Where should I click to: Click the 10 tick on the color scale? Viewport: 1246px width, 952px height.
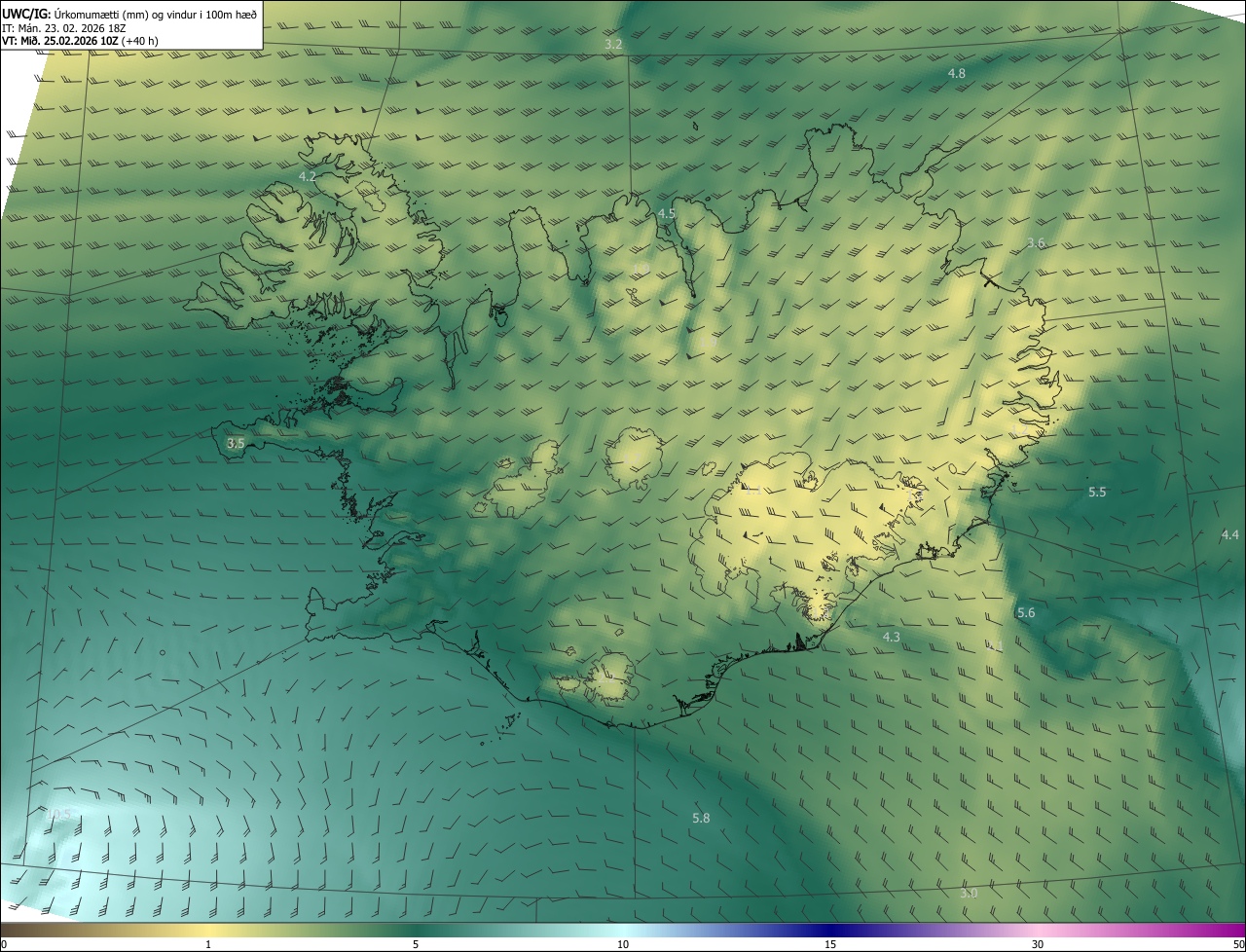point(623,945)
